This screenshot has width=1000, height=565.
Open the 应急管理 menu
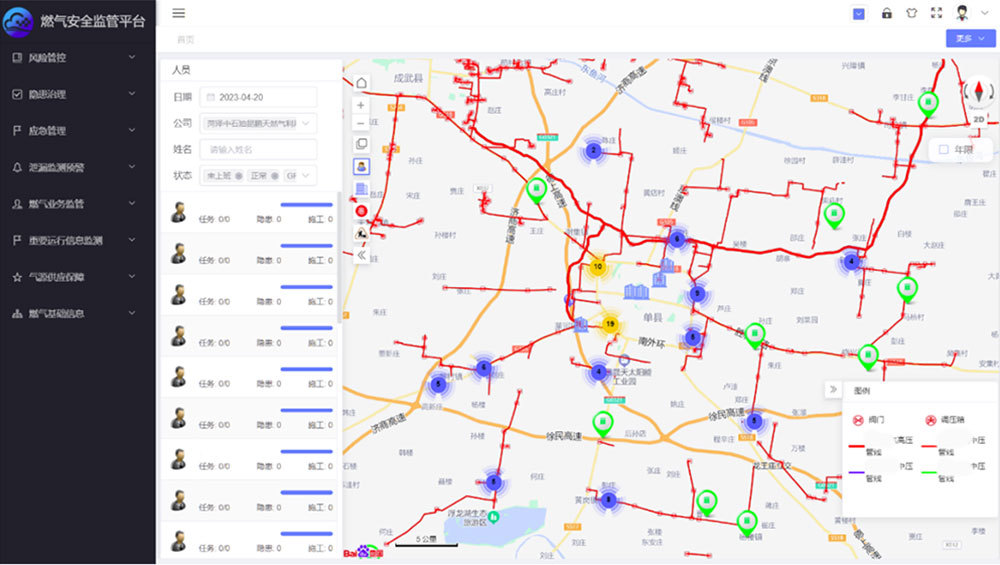click(x=77, y=131)
